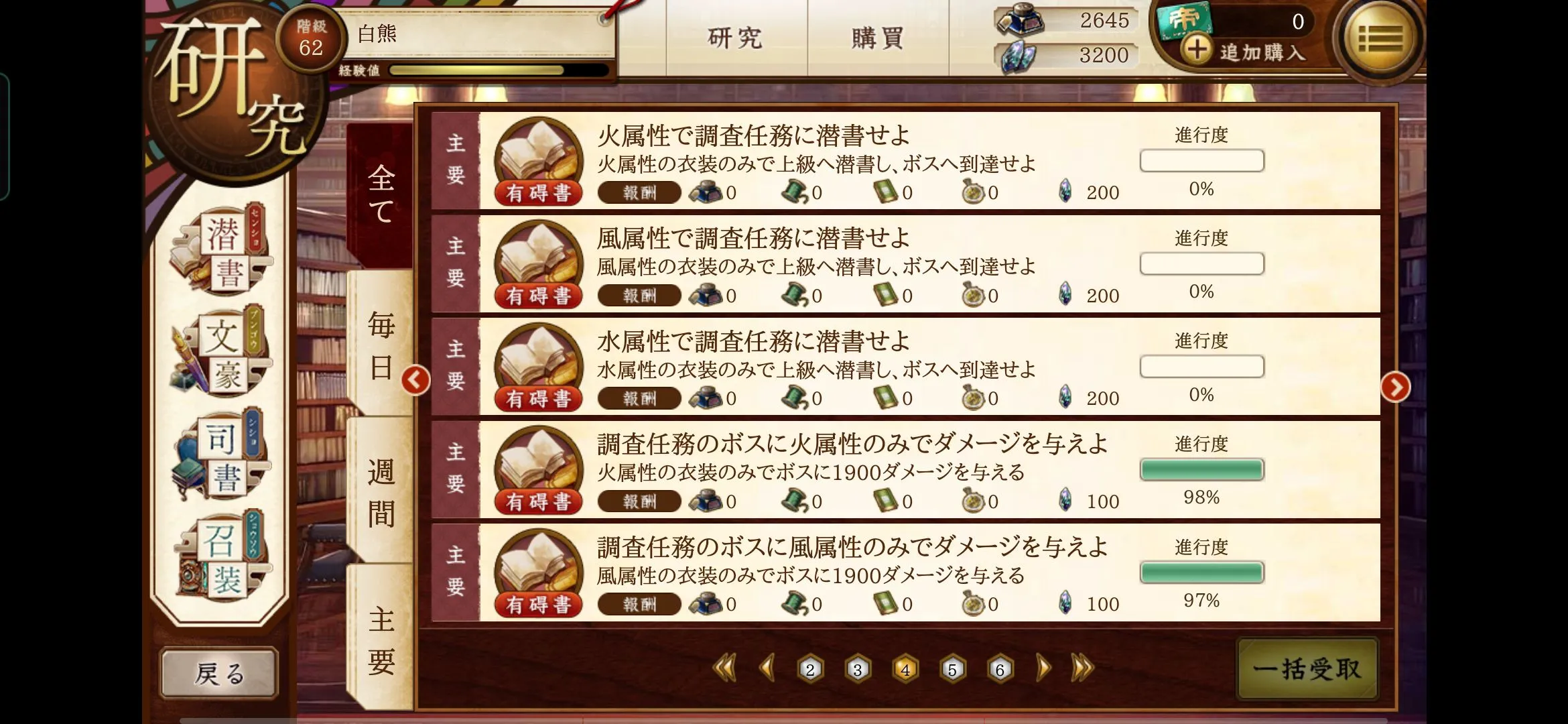Click the 98% progress bar
Viewport: 1568px width, 724px height.
[1202, 470]
